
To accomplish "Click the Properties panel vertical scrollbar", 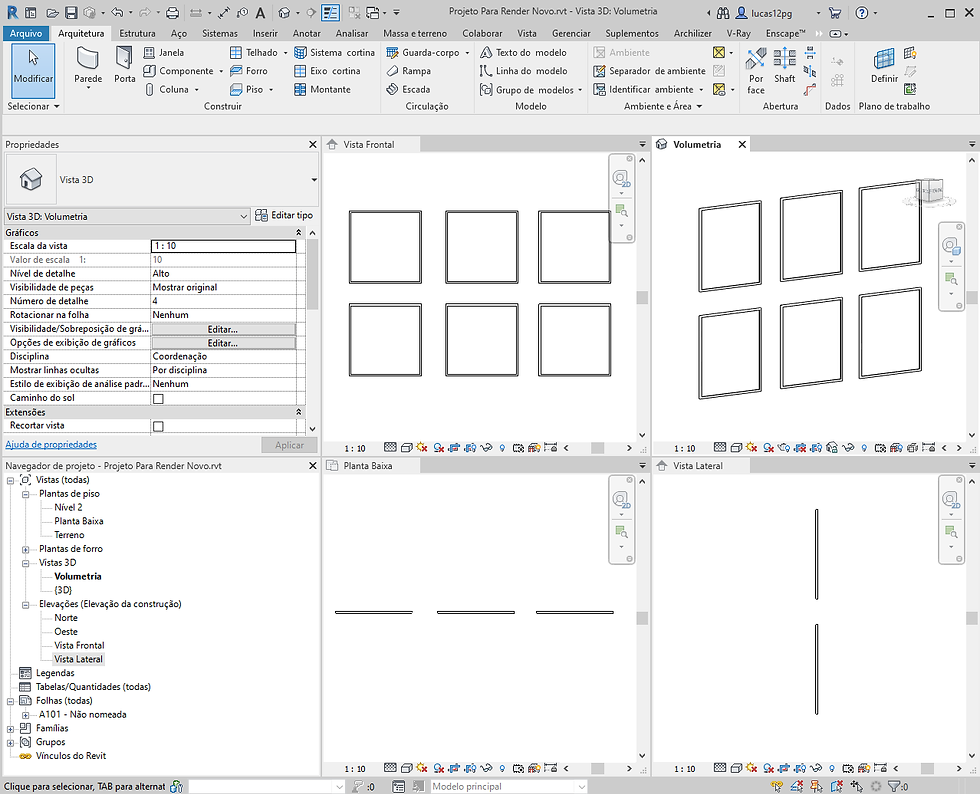I will tap(312, 275).
